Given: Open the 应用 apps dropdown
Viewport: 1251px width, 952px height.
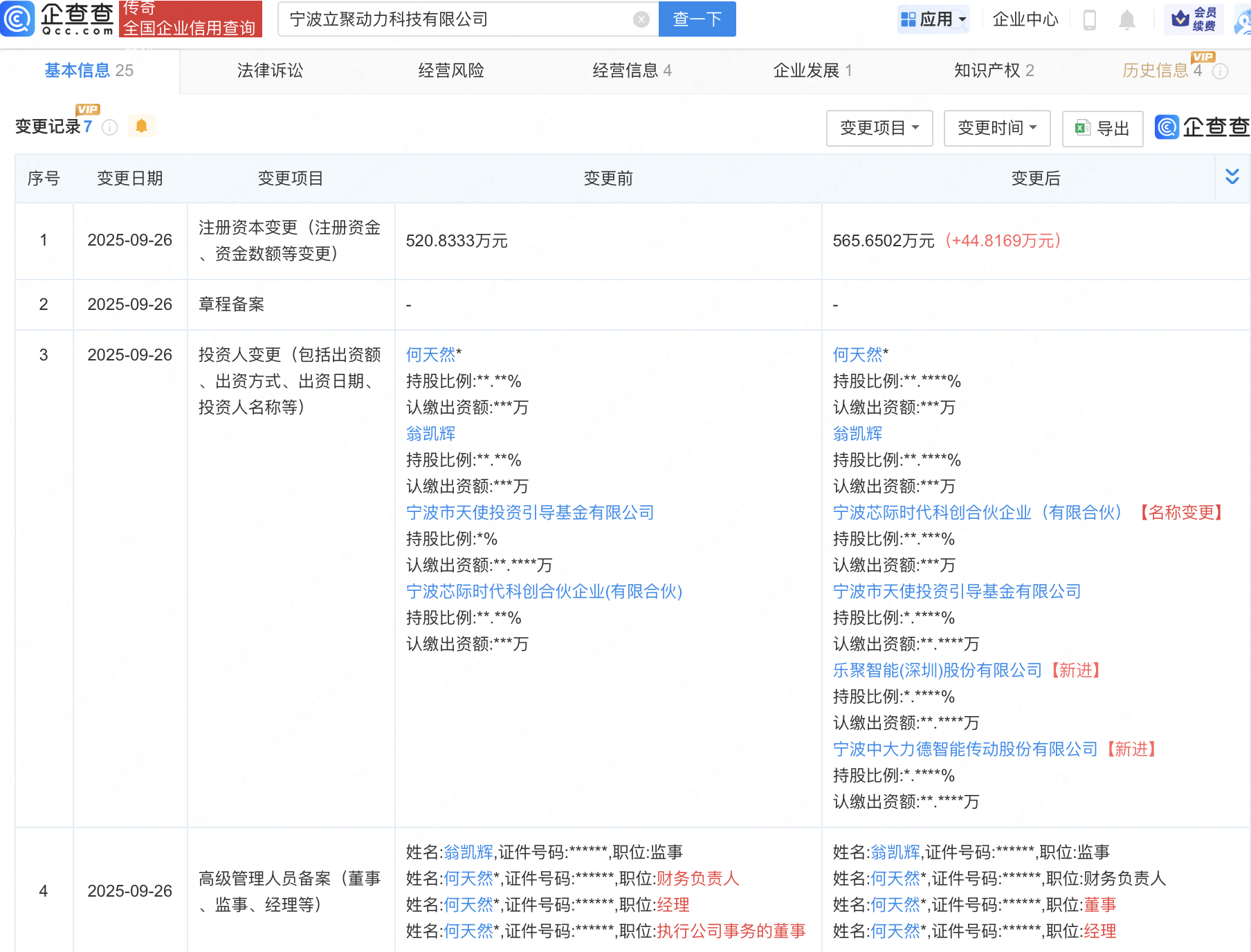Looking at the screenshot, I should click(x=933, y=19).
